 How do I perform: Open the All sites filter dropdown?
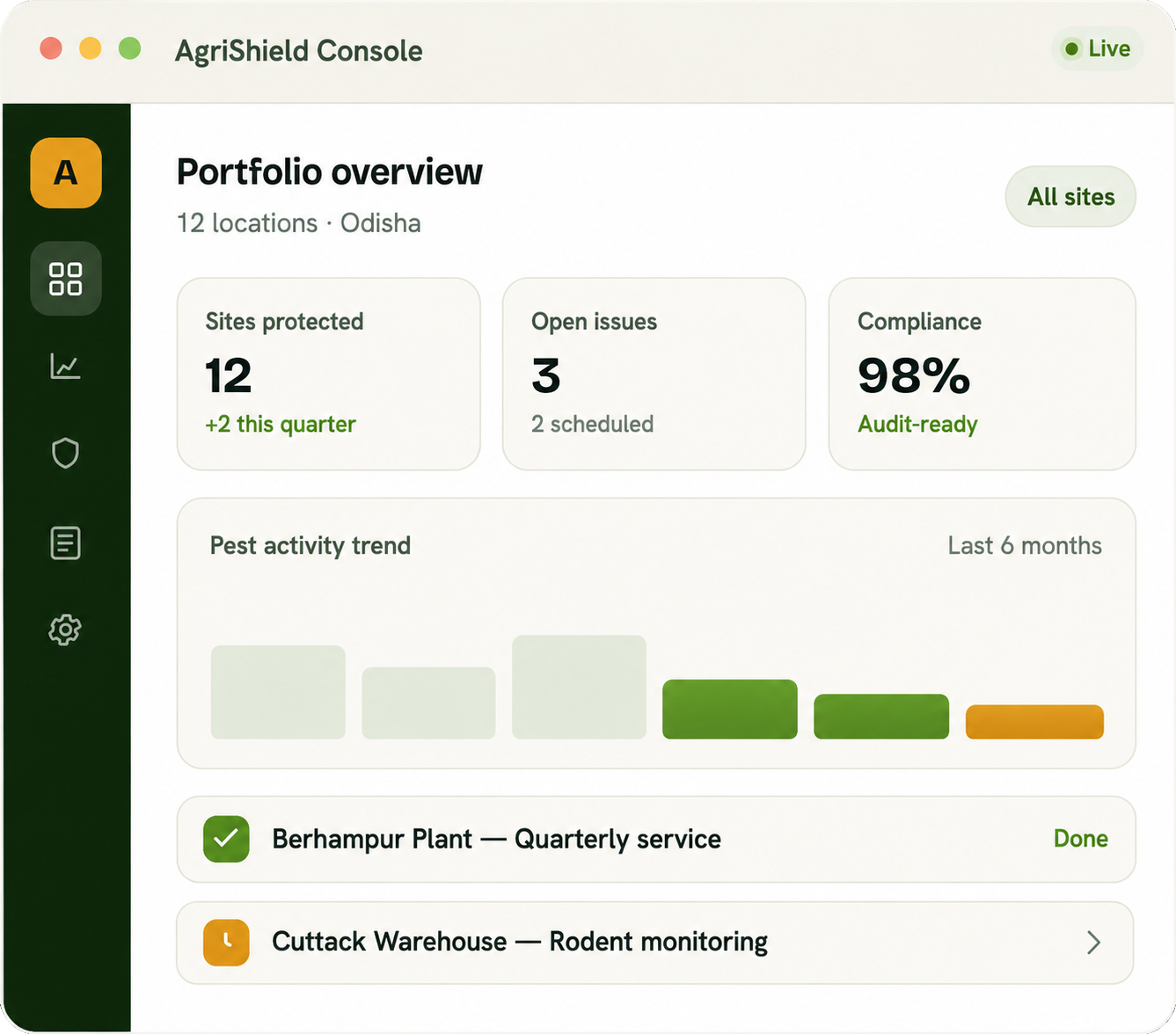click(1070, 197)
